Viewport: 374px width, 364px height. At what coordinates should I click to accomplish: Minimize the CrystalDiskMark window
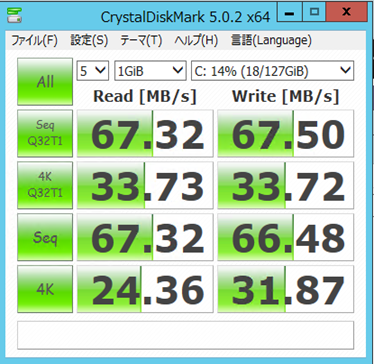click(291, 12)
